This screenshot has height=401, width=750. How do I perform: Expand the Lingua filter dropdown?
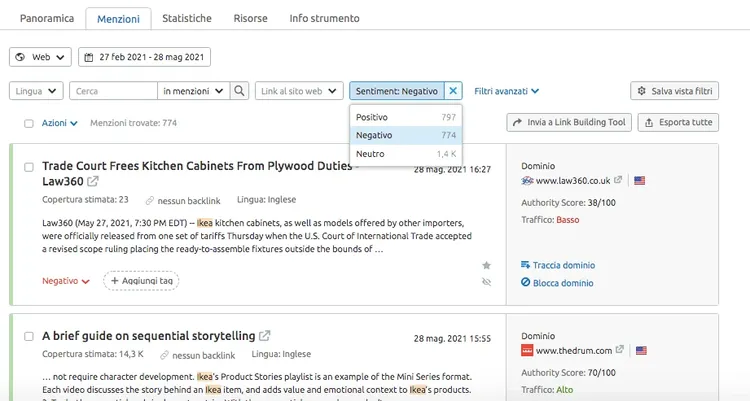coord(36,91)
